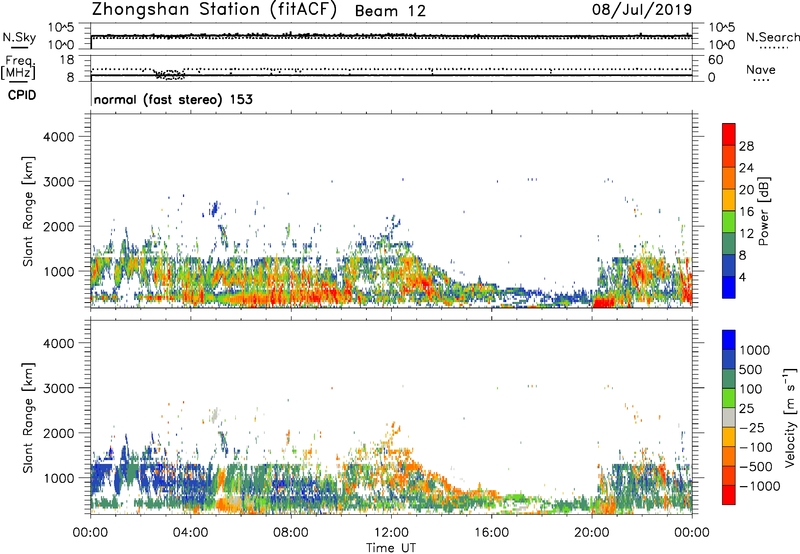Click the "1000" tick in power panel

(x=59, y=271)
